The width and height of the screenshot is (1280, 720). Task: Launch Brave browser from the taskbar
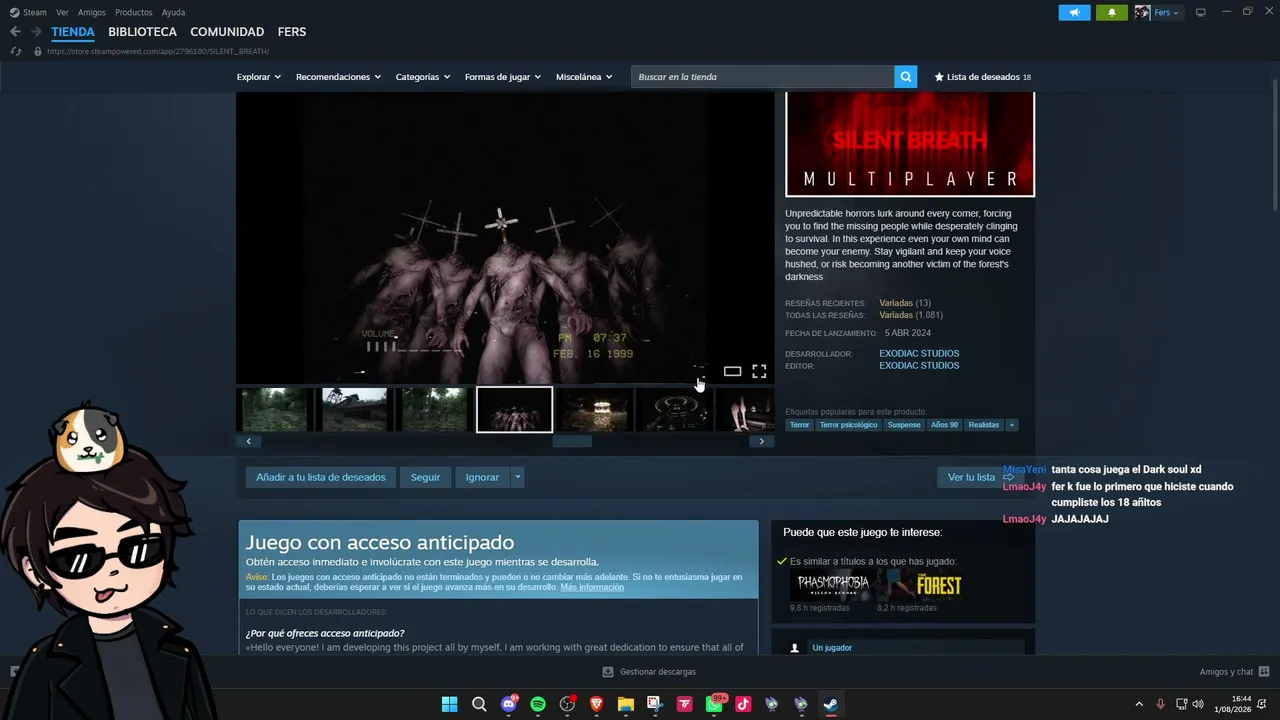(x=597, y=704)
